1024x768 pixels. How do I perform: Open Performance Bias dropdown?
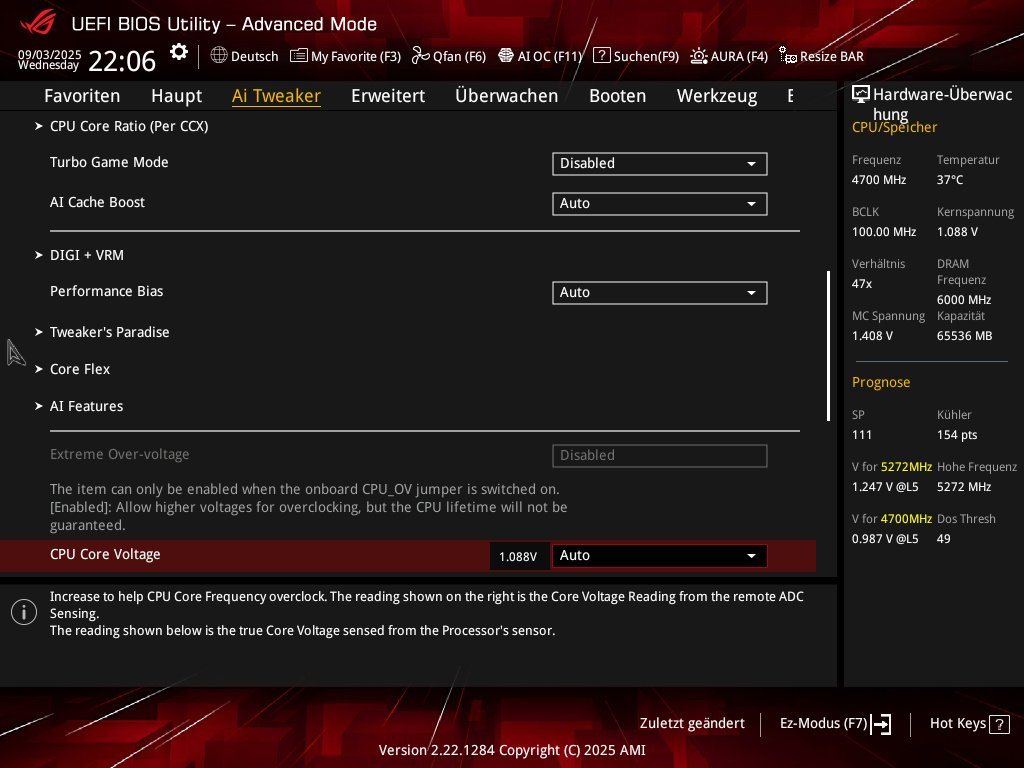660,293
